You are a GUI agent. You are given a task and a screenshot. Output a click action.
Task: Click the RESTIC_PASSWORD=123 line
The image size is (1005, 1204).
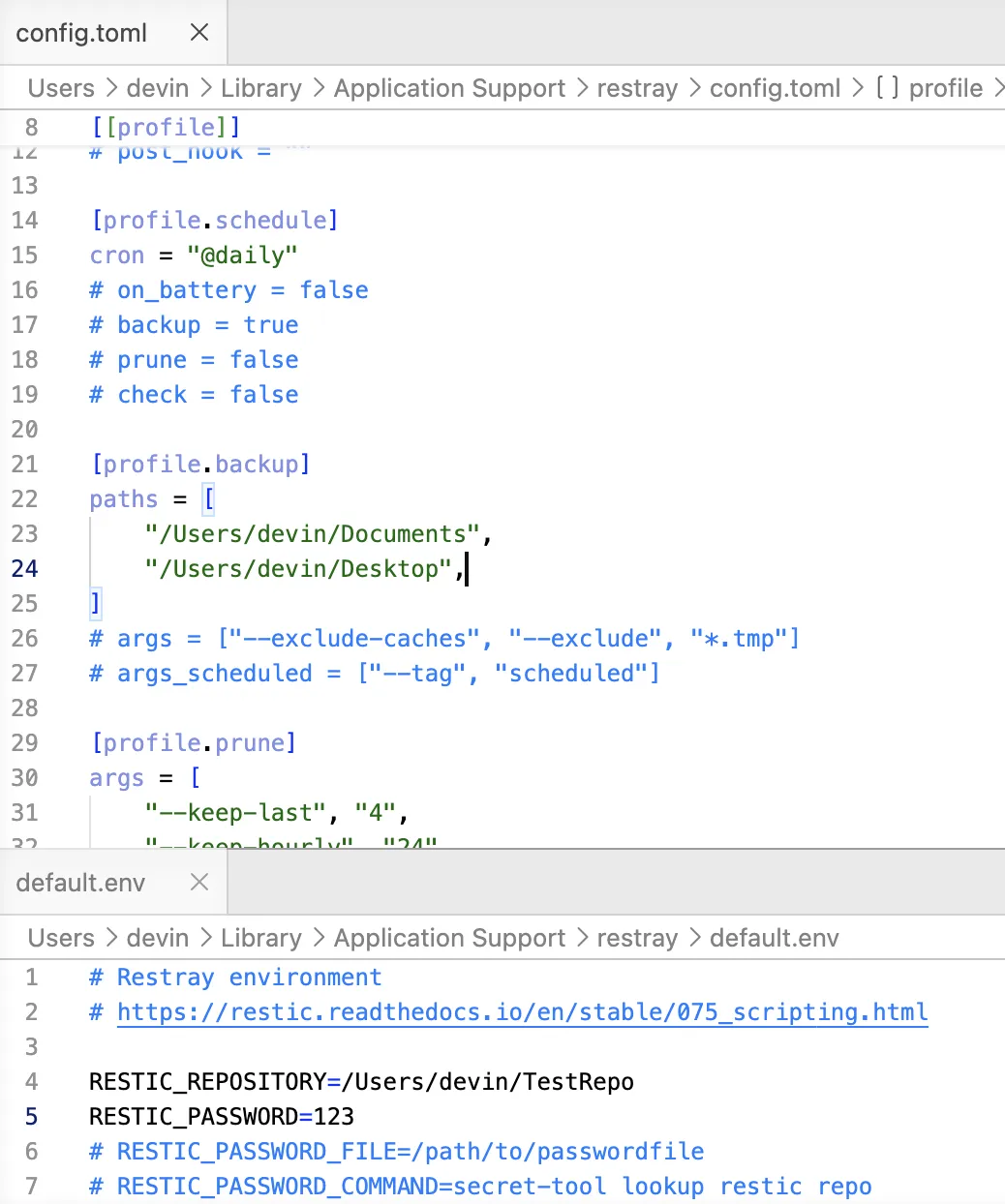click(x=222, y=1117)
